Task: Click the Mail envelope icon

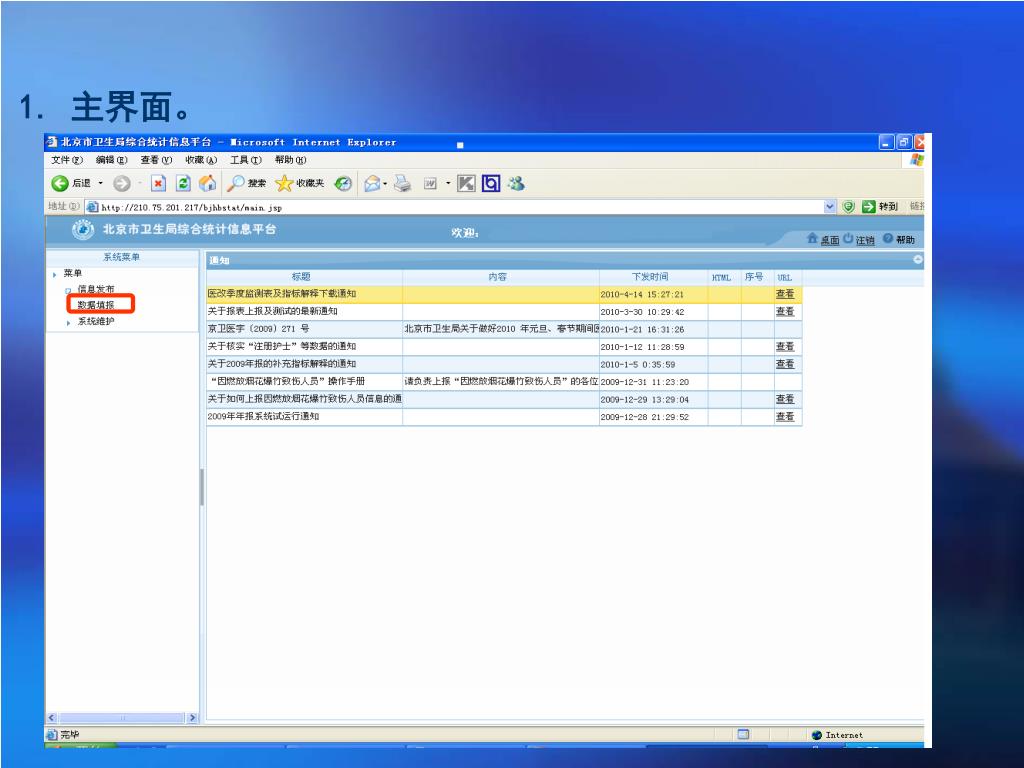Action: [372, 184]
